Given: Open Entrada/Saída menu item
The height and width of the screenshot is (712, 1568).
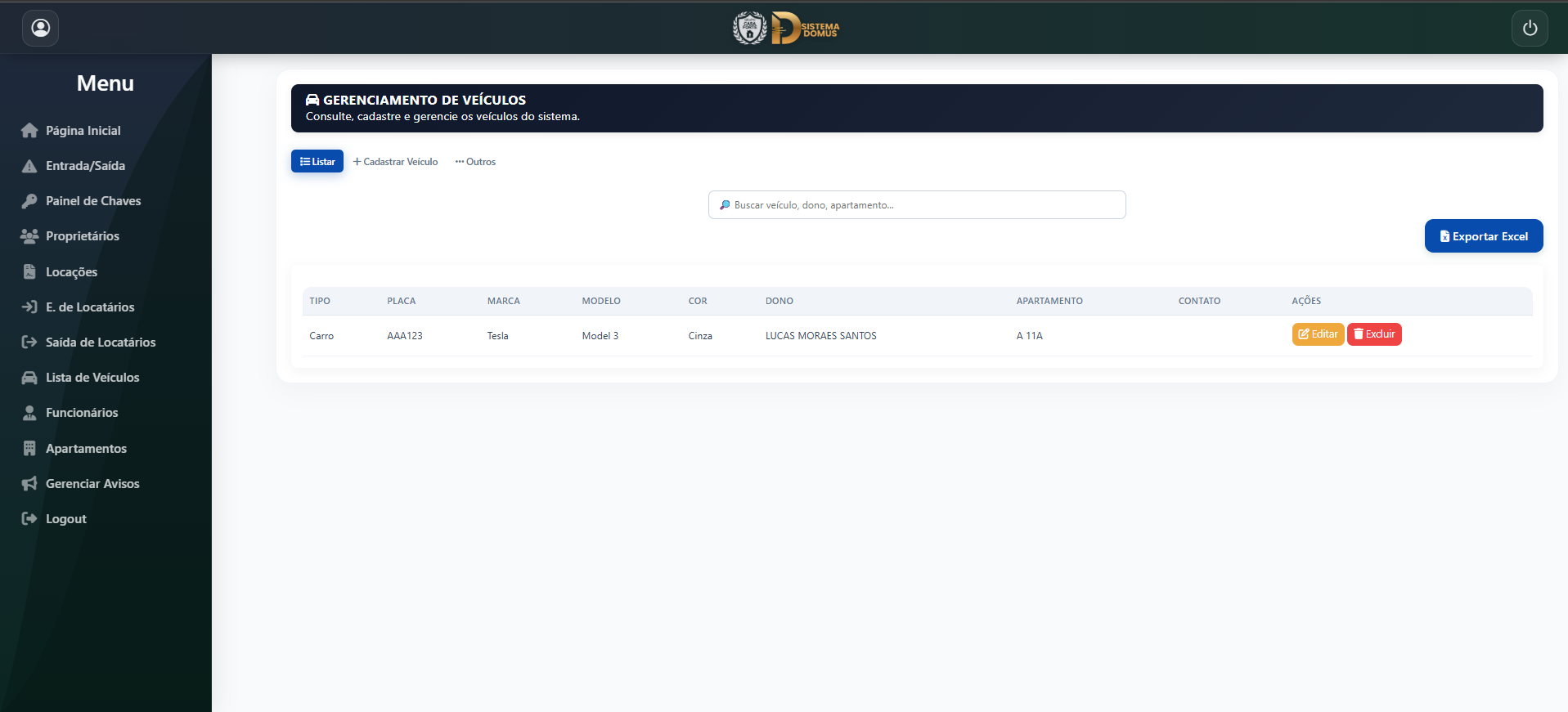Looking at the screenshot, I should 86,166.
